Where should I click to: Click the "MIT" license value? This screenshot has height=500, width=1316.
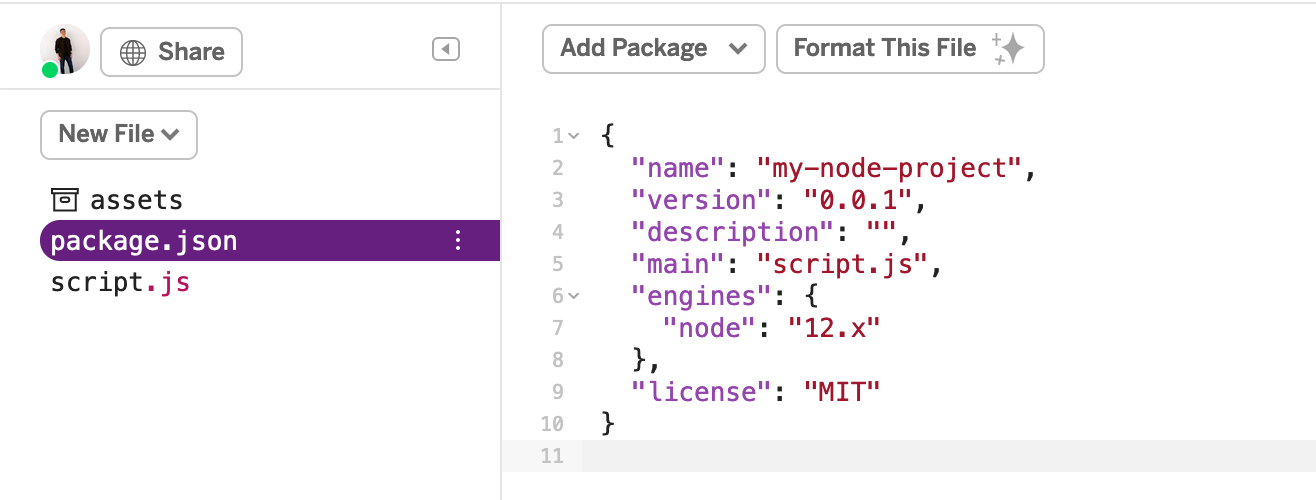tap(841, 392)
